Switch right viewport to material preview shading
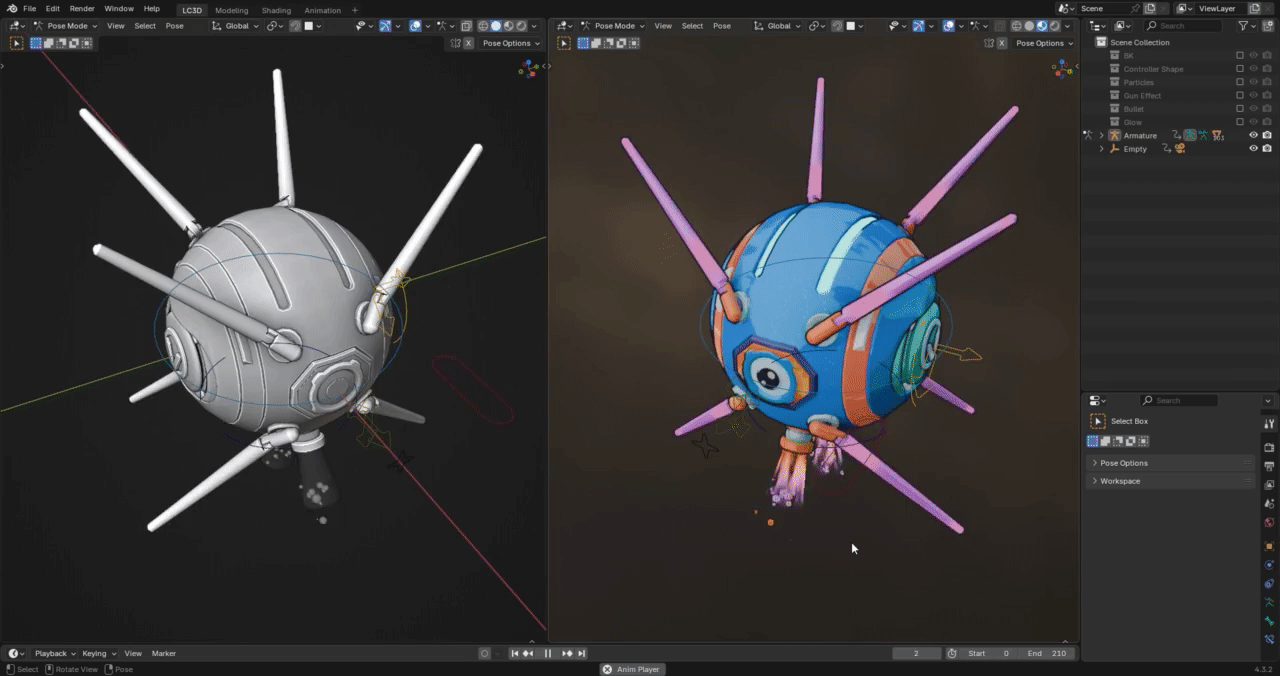 (1041, 26)
